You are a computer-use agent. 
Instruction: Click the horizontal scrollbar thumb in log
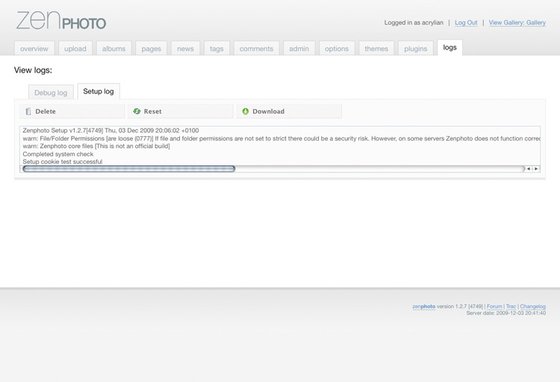pyautogui.click(x=129, y=169)
